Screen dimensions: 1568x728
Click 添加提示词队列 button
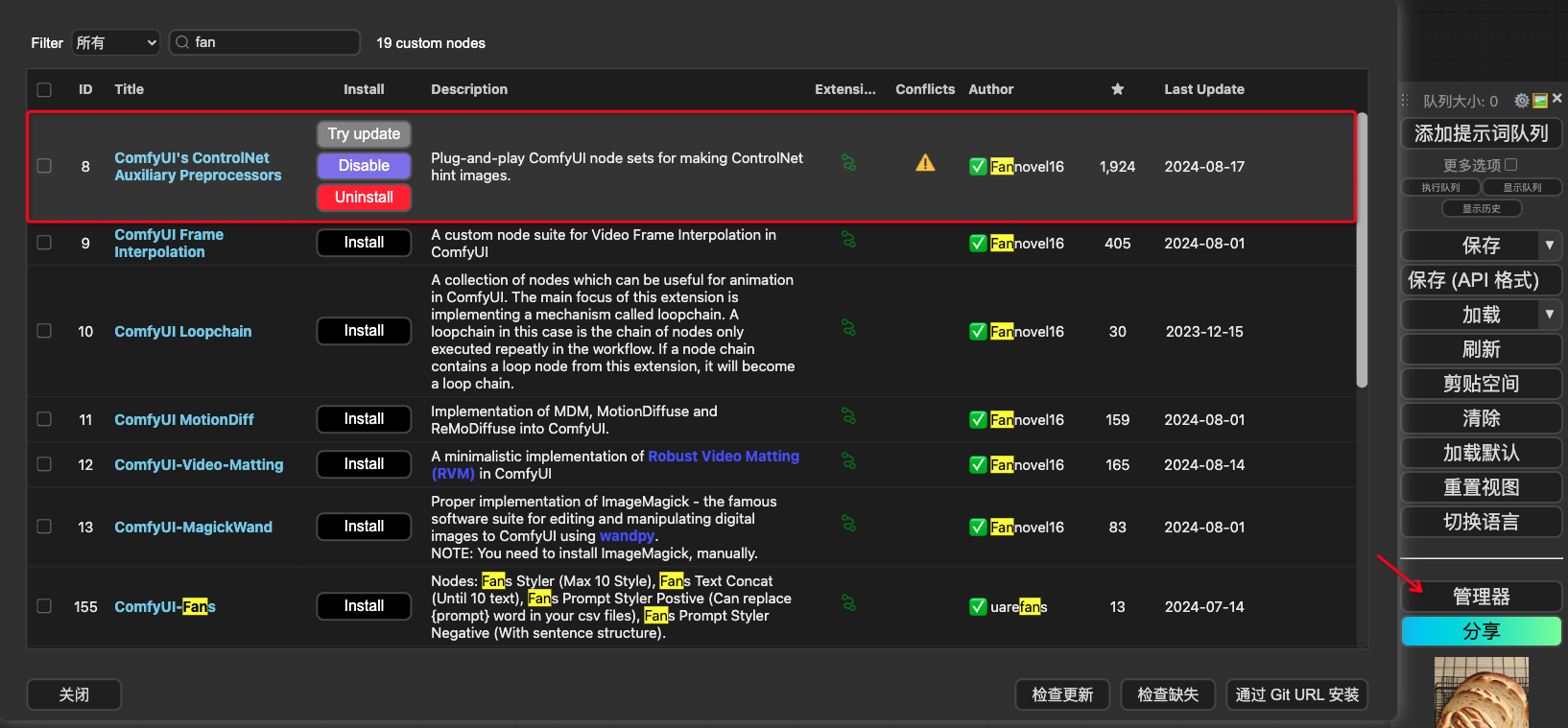click(1481, 133)
